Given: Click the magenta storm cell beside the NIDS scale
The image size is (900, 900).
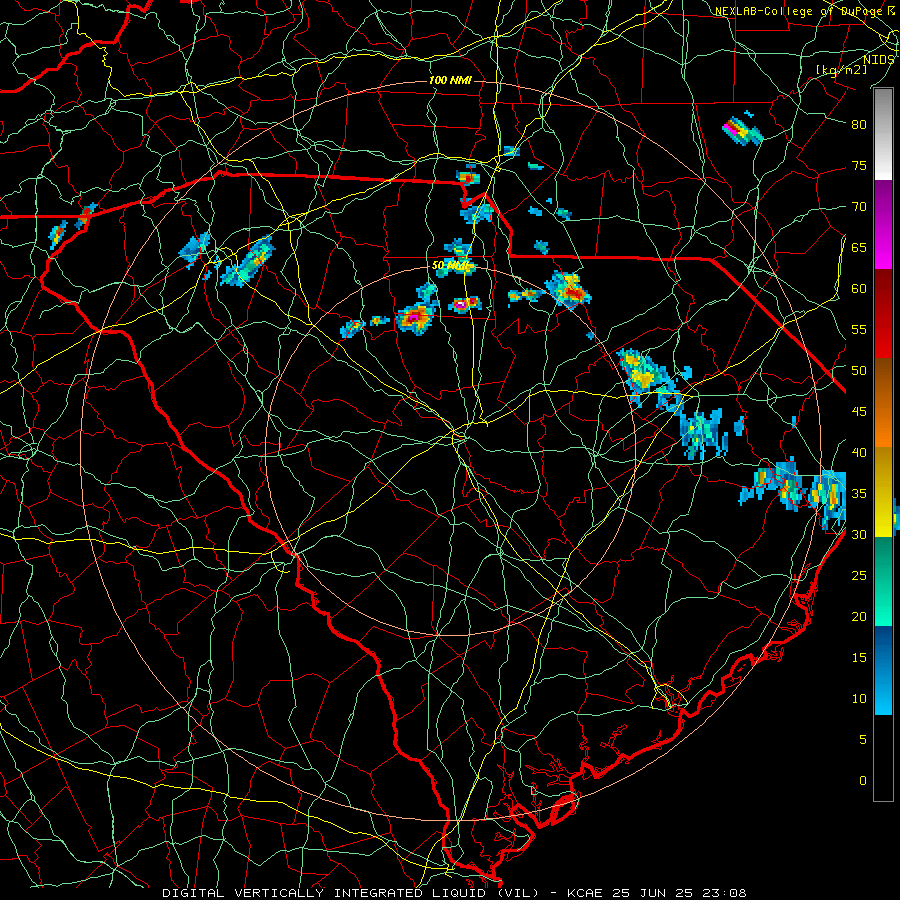Looking at the screenshot, I should click(742, 131).
